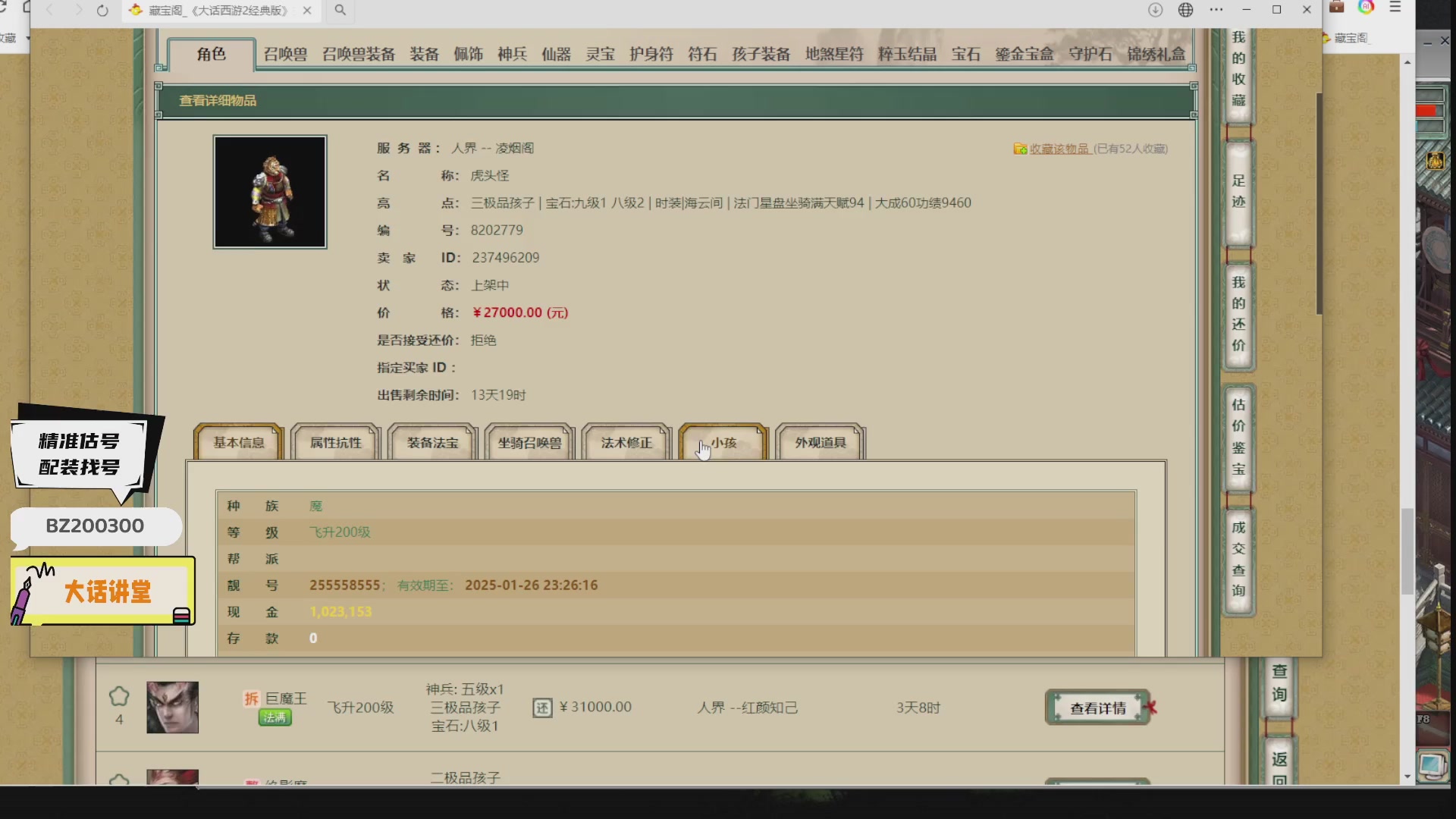Open the 属性抗性 detail tab
The width and height of the screenshot is (1456, 819).
coord(336,443)
